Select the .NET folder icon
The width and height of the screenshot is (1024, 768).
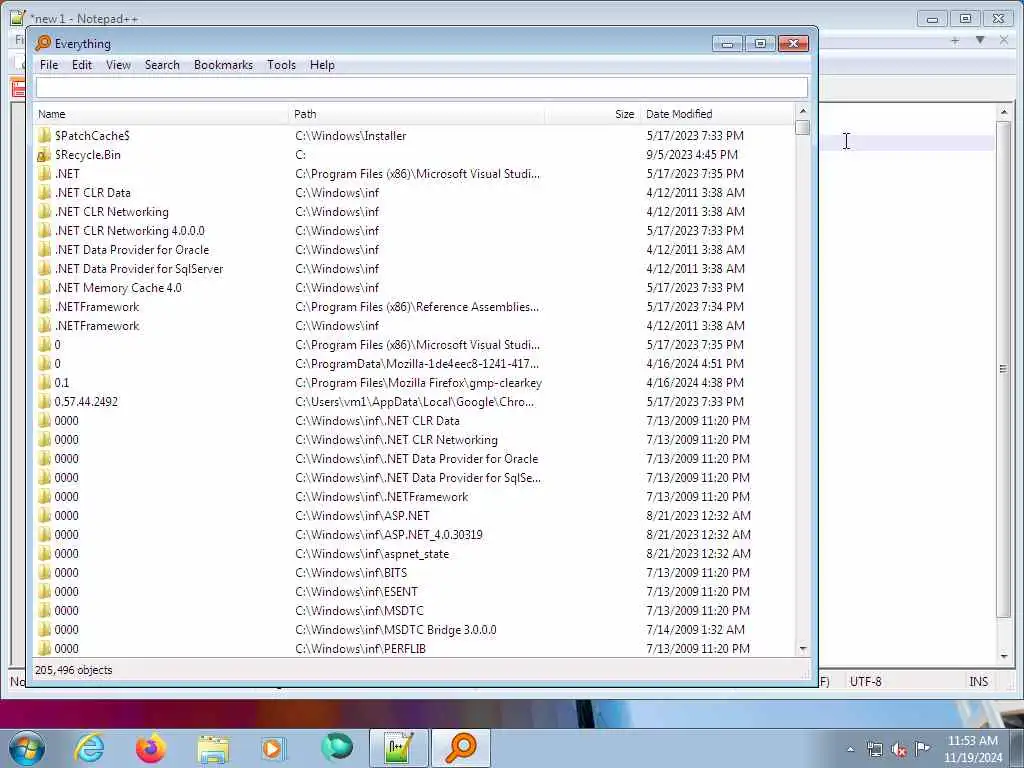pyautogui.click(x=44, y=174)
